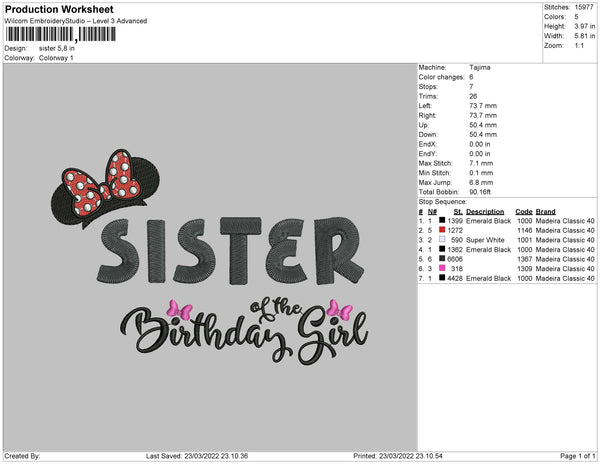Click the 'EndX' value '0.00 in'

pos(479,144)
